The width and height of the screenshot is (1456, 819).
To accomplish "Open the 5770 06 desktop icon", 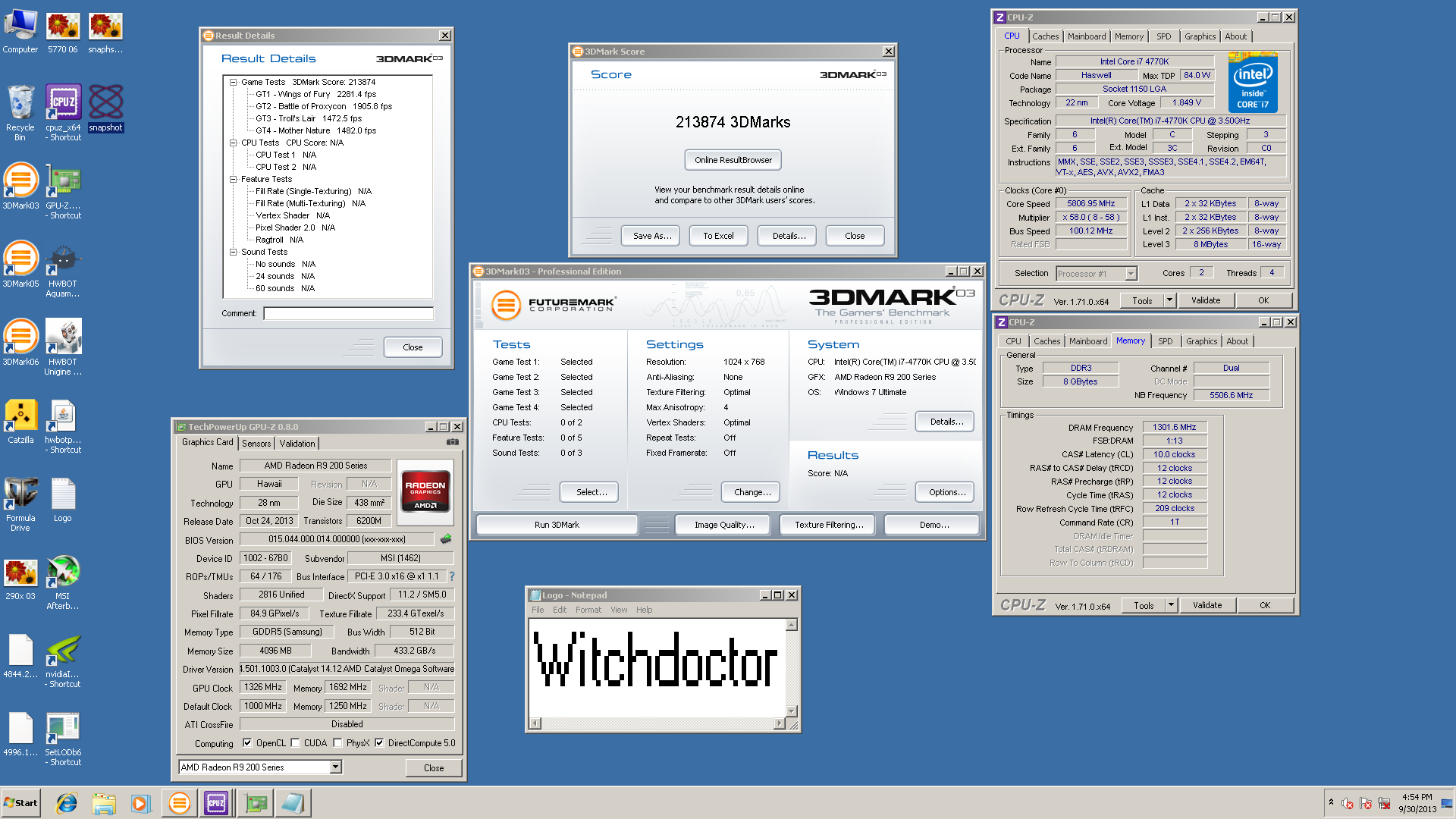I will pos(63,32).
